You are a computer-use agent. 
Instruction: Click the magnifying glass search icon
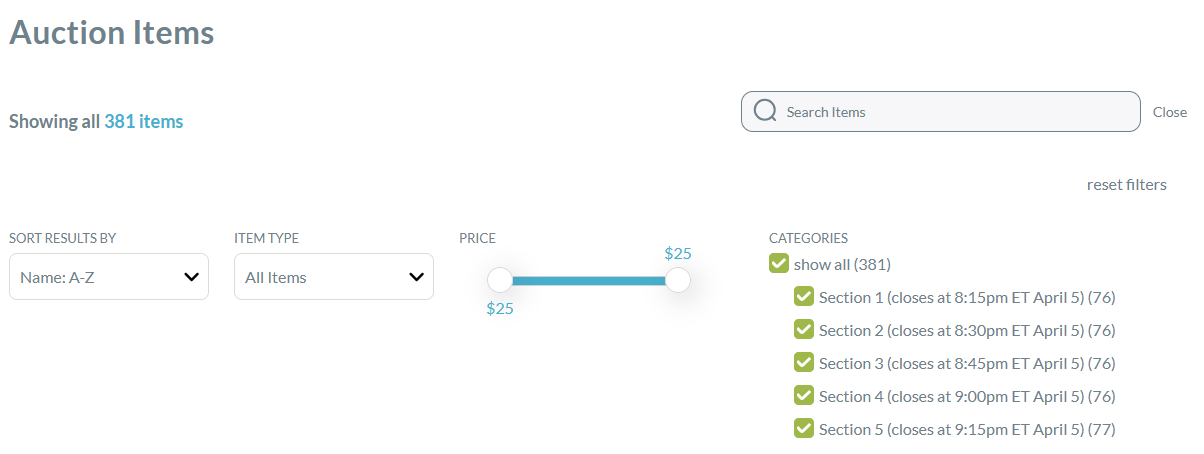(x=765, y=111)
